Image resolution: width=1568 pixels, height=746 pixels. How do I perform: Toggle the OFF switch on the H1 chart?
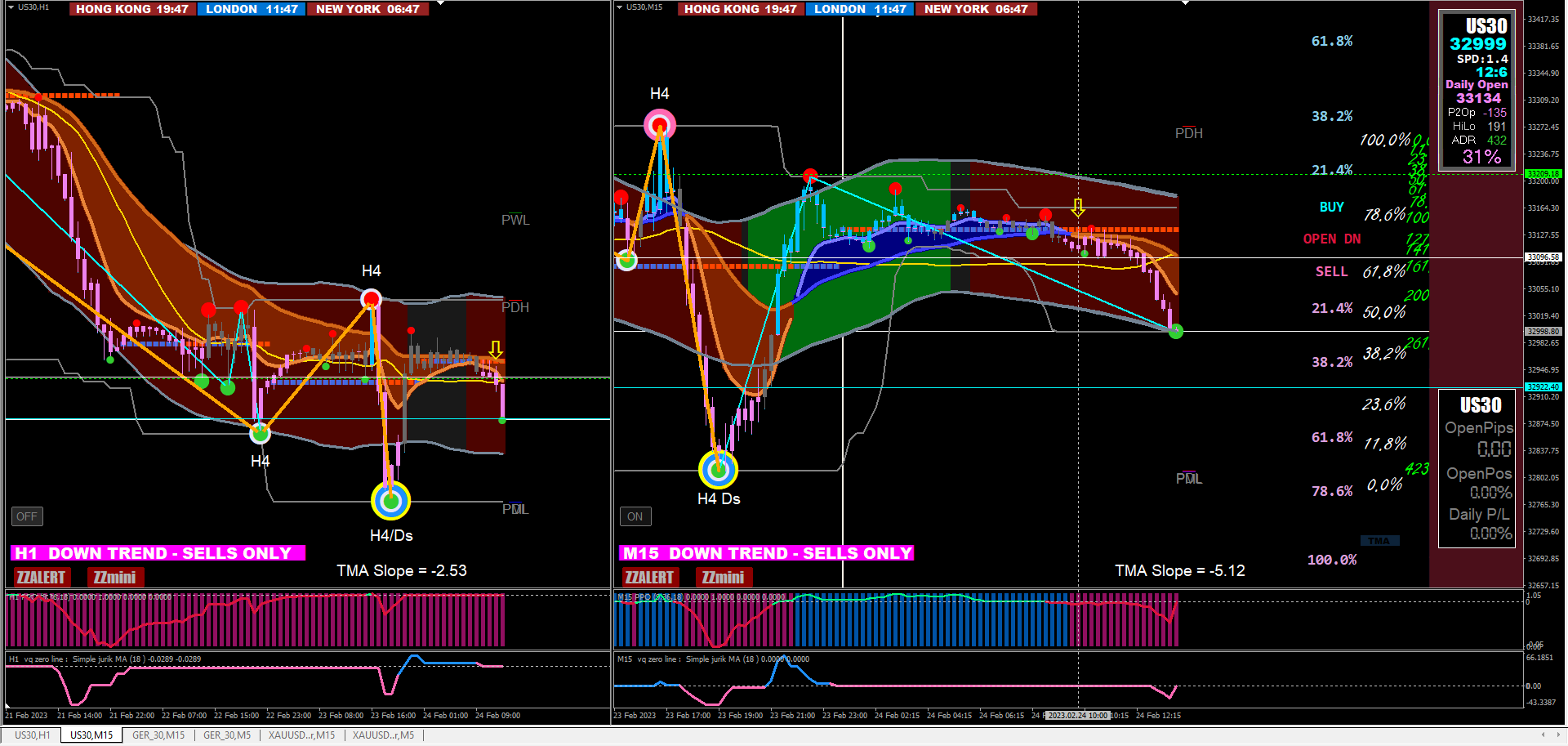click(27, 516)
